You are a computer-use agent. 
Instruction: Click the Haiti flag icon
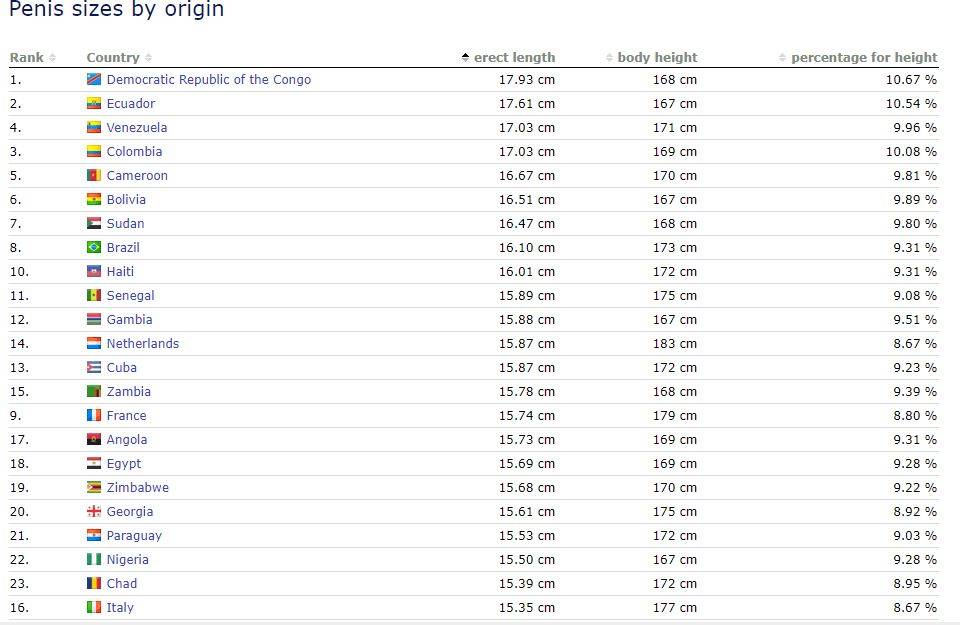pos(94,272)
